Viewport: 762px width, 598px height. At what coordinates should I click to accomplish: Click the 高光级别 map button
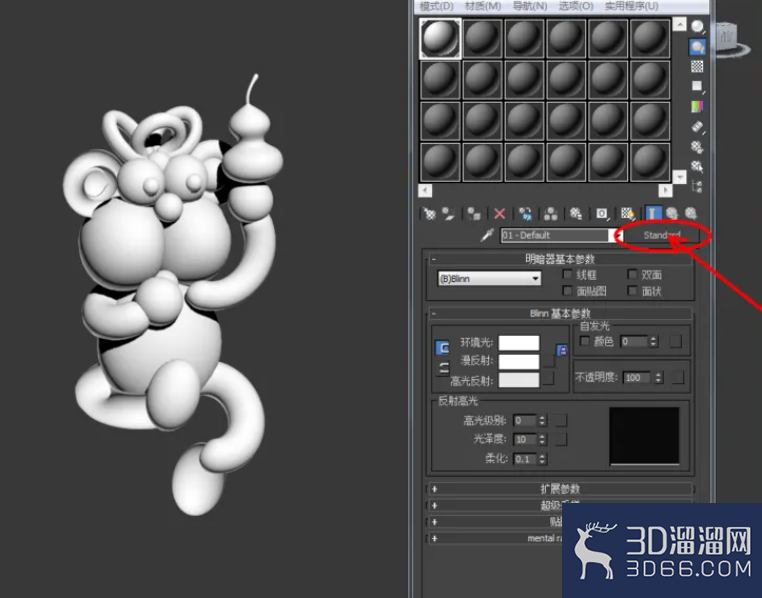[x=561, y=420]
